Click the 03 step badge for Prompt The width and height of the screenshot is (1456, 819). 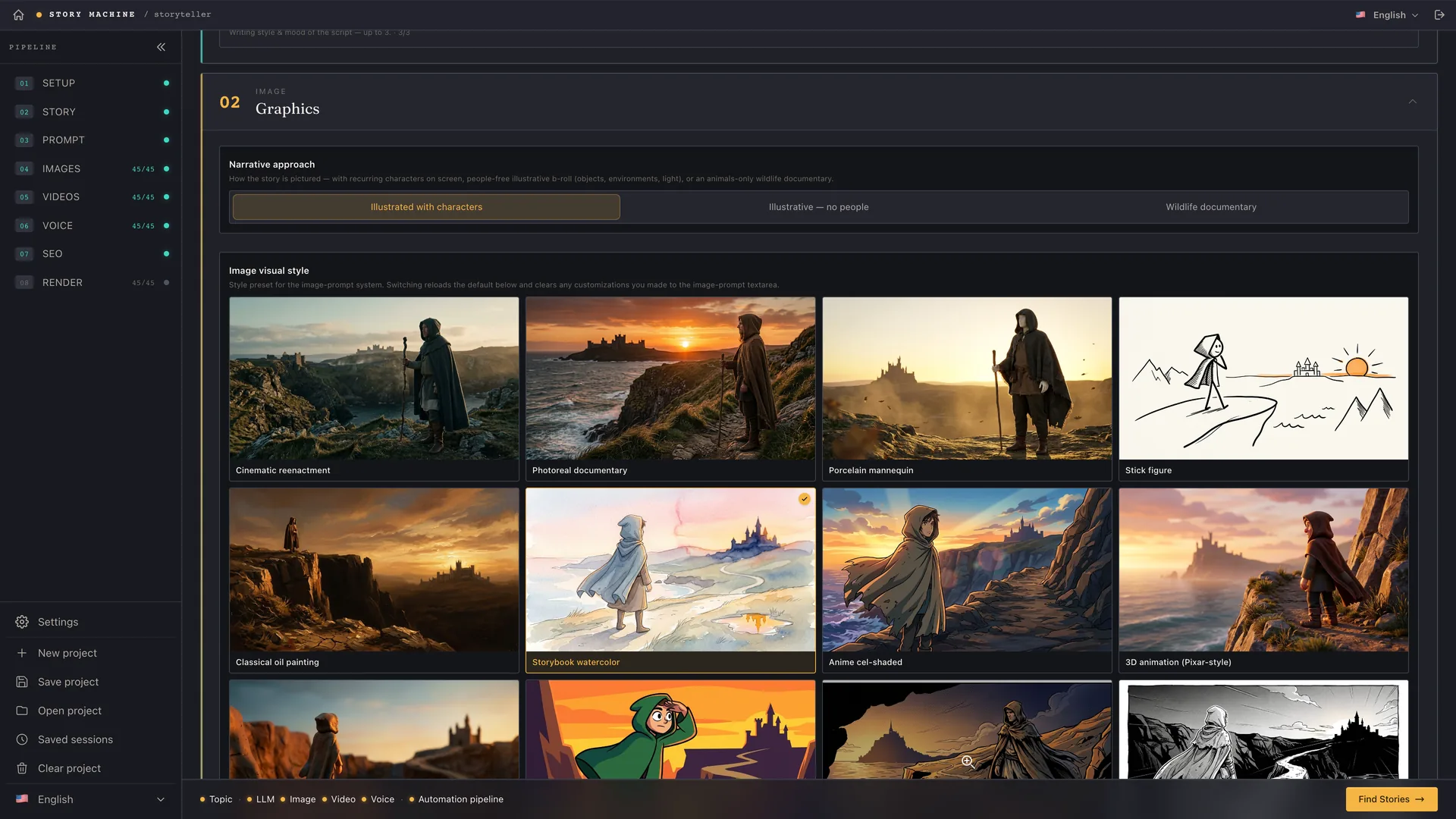click(24, 140)
